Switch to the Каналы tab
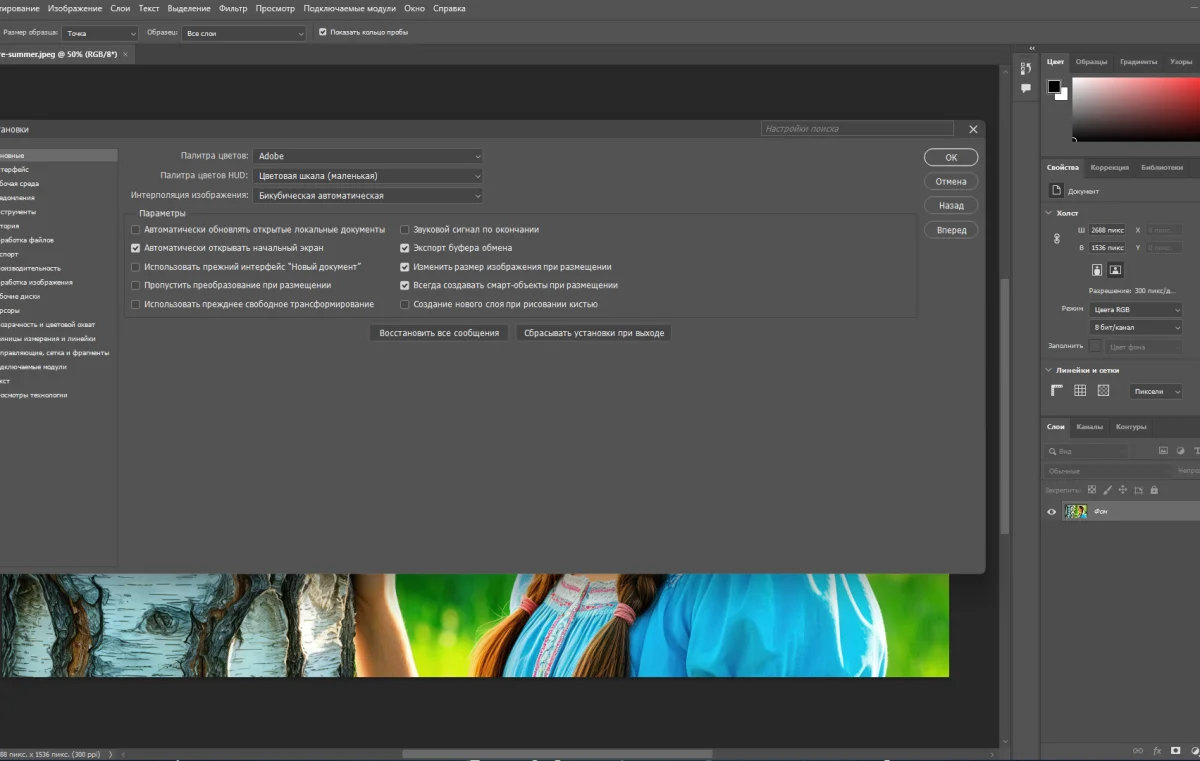The height and width of the screenshot is (761, 1200). (1089, 427)
